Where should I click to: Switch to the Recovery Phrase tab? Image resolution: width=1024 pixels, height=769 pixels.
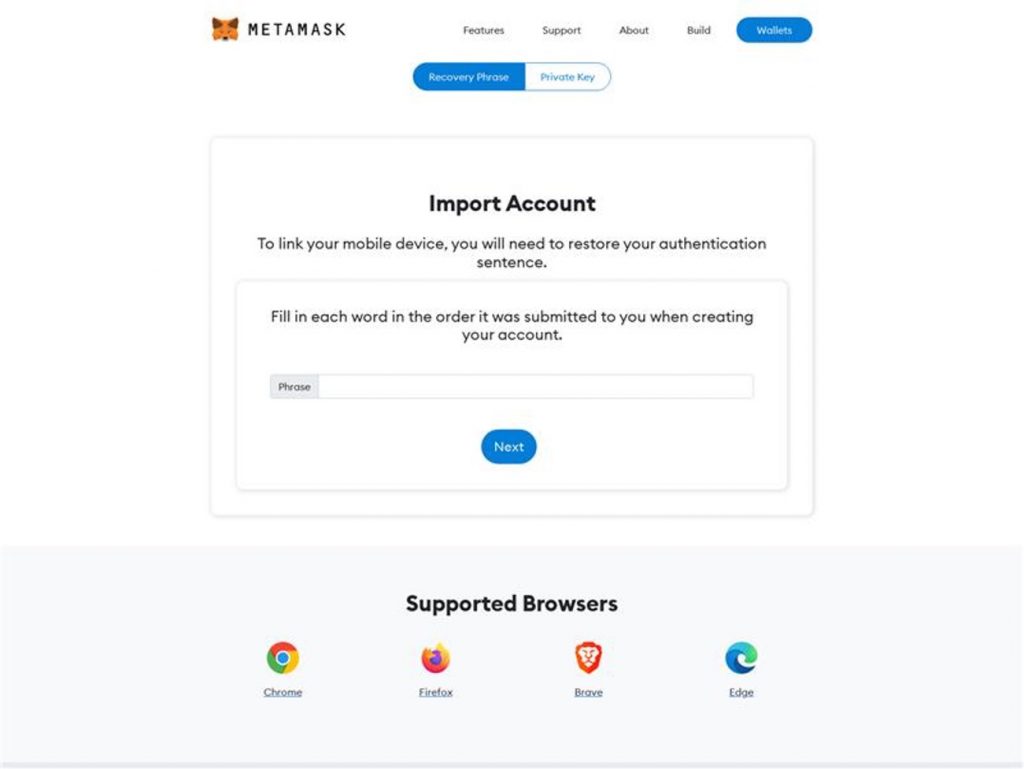(469, 77)
